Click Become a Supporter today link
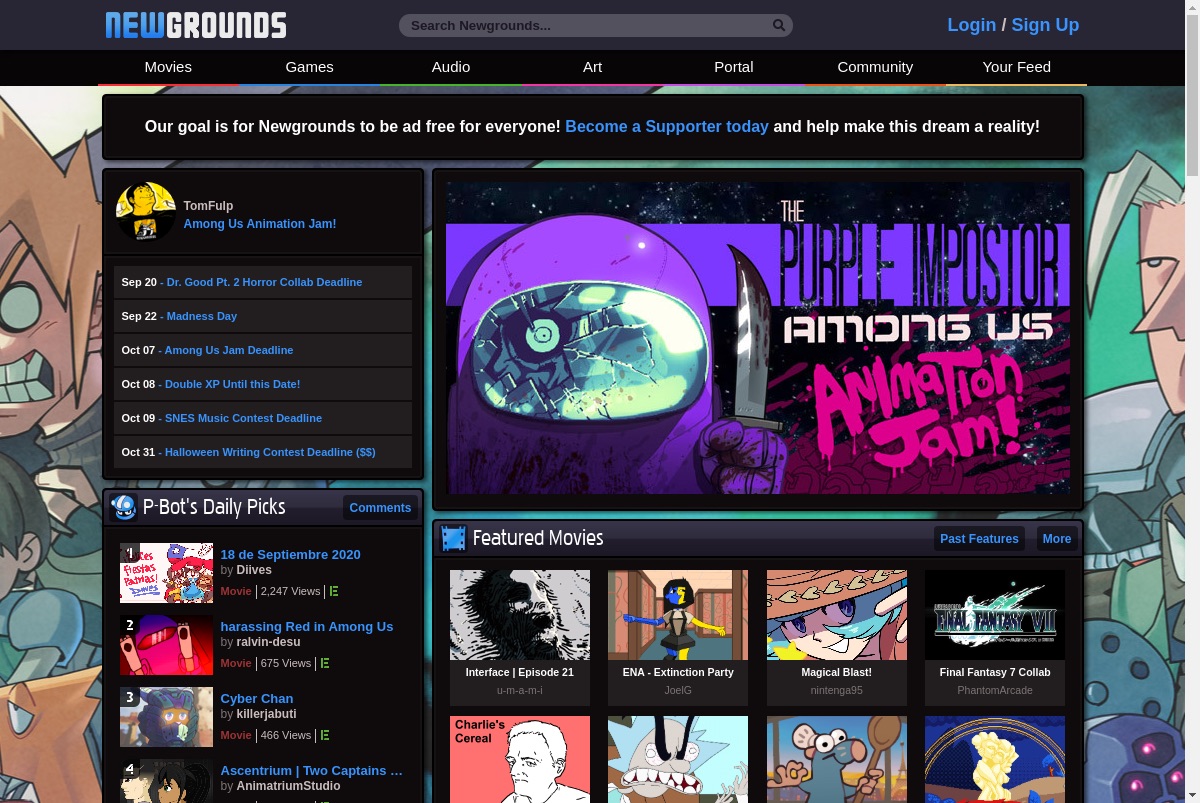The height and width of the screenshot is (803, 1200). click(667, 126)
